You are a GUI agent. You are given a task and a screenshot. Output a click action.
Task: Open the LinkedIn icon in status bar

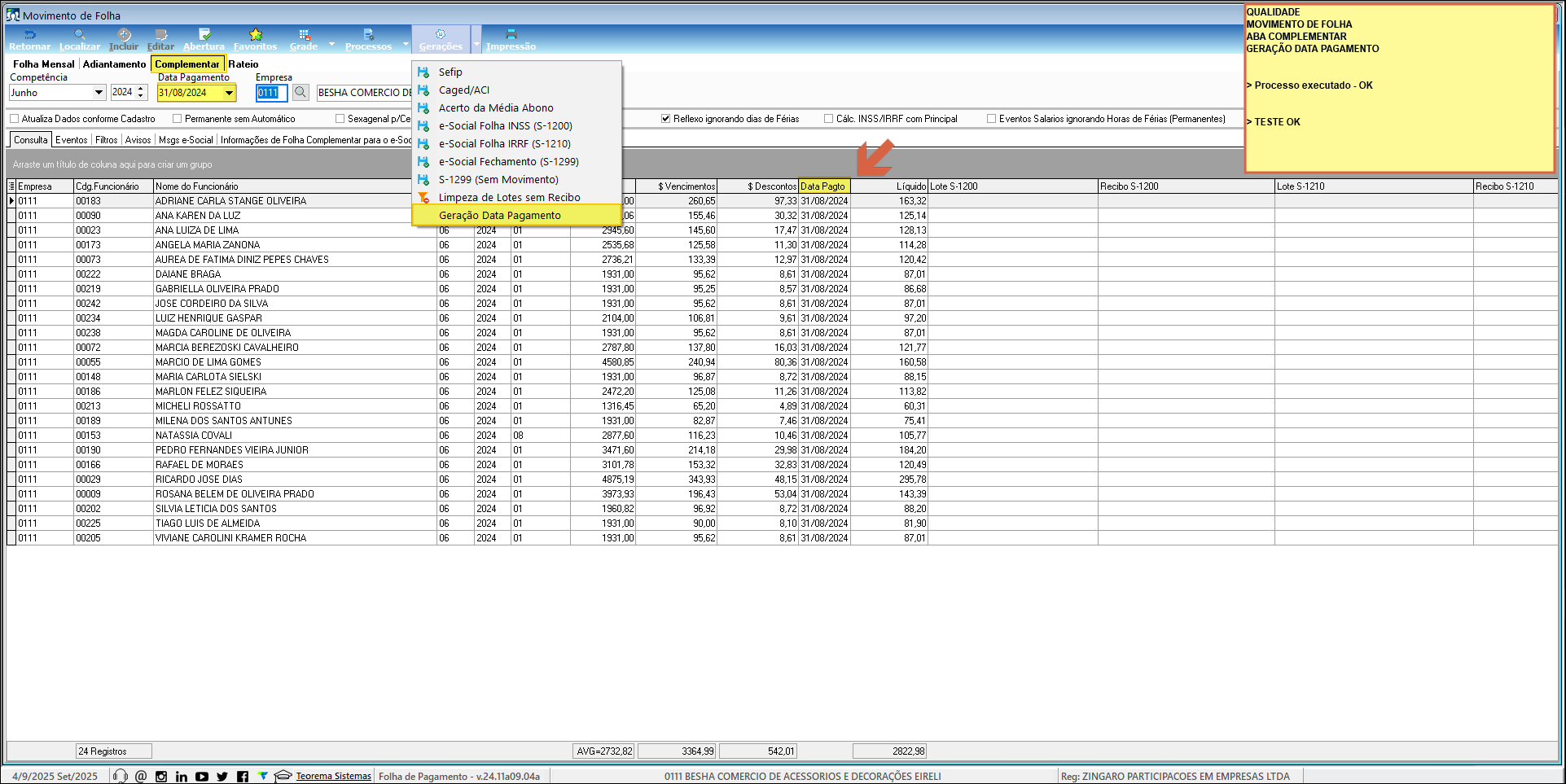point(181,776)
